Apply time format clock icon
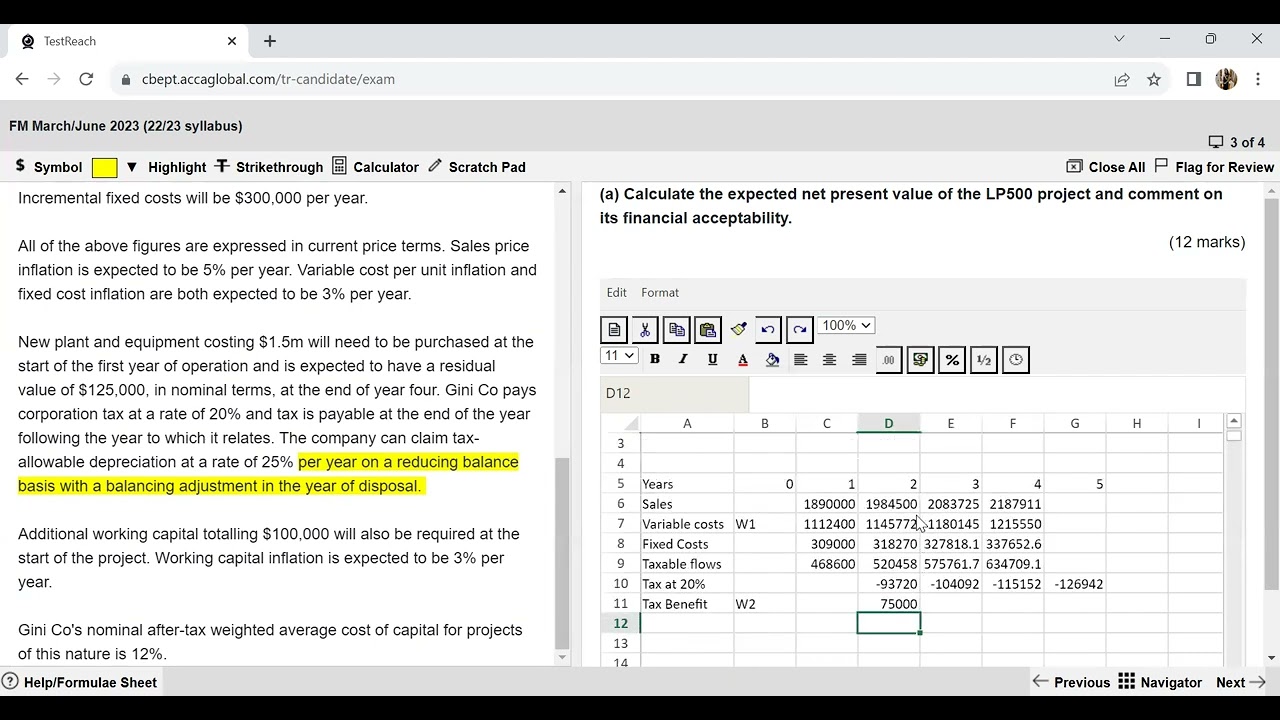This screenshot has width=1280, height=720. pyautogui.click(x=1016, y=360)
